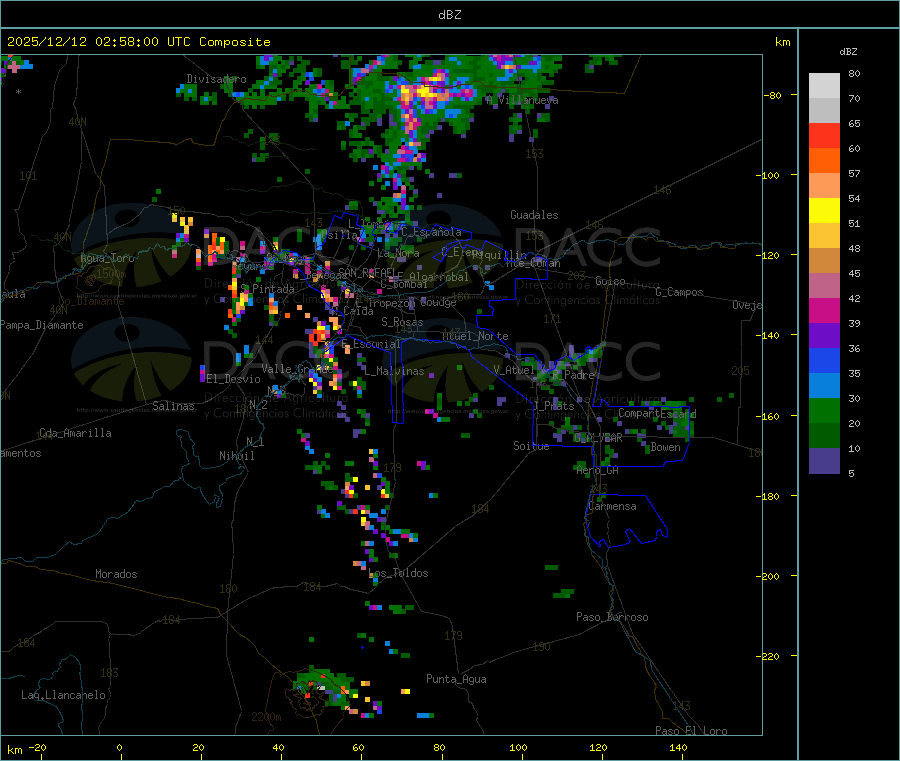Select the Los_Toldos label
900x761 pixels.
click(398, 573)
